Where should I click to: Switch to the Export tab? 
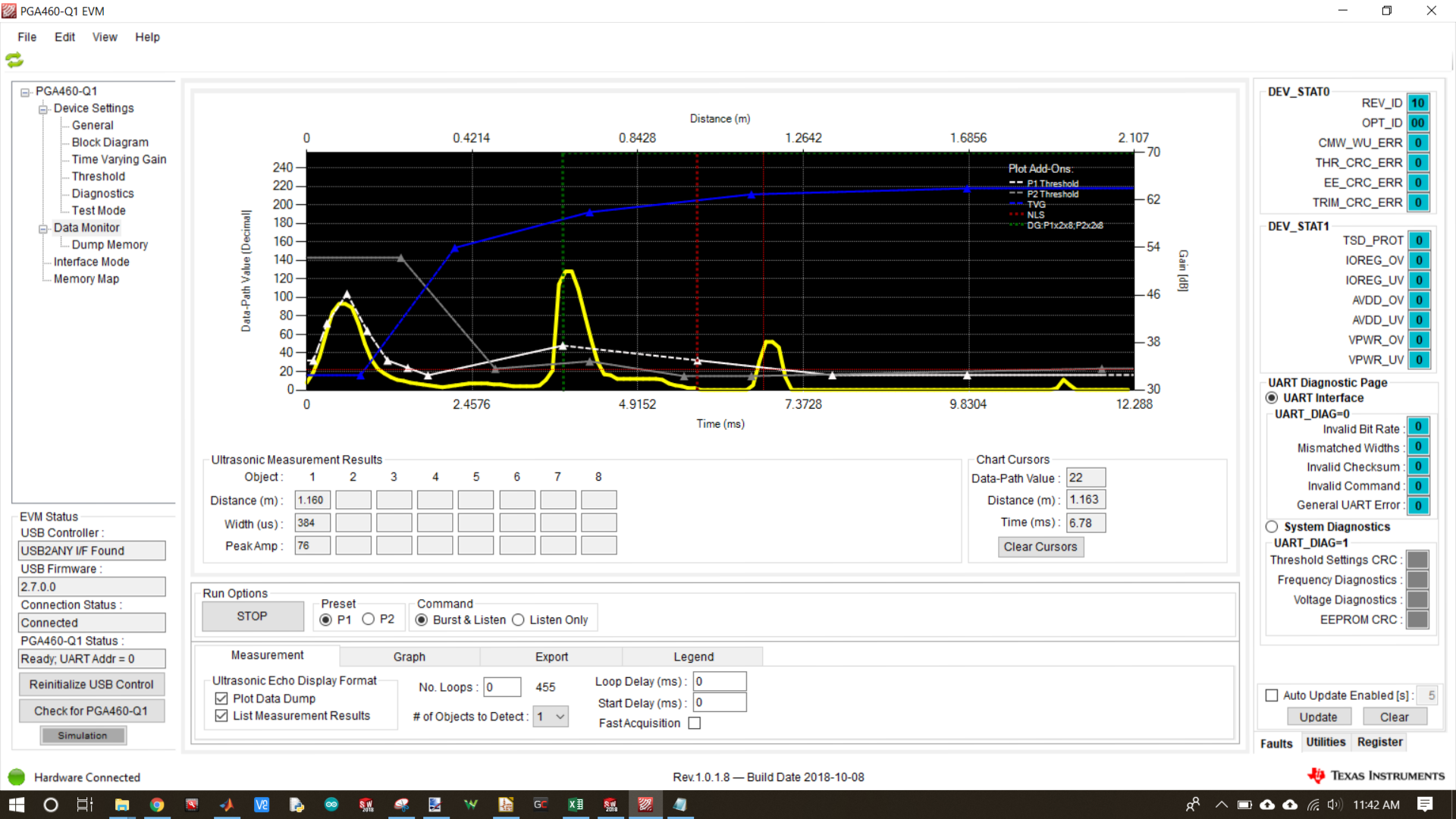tap(551, 657)
